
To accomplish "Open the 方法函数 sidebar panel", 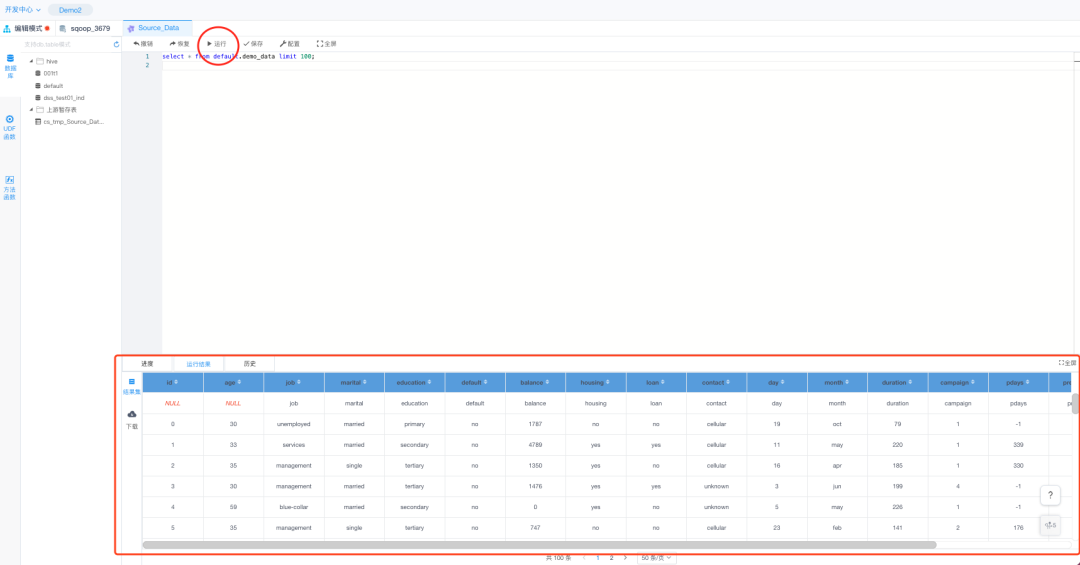I will tap(10, 186).
